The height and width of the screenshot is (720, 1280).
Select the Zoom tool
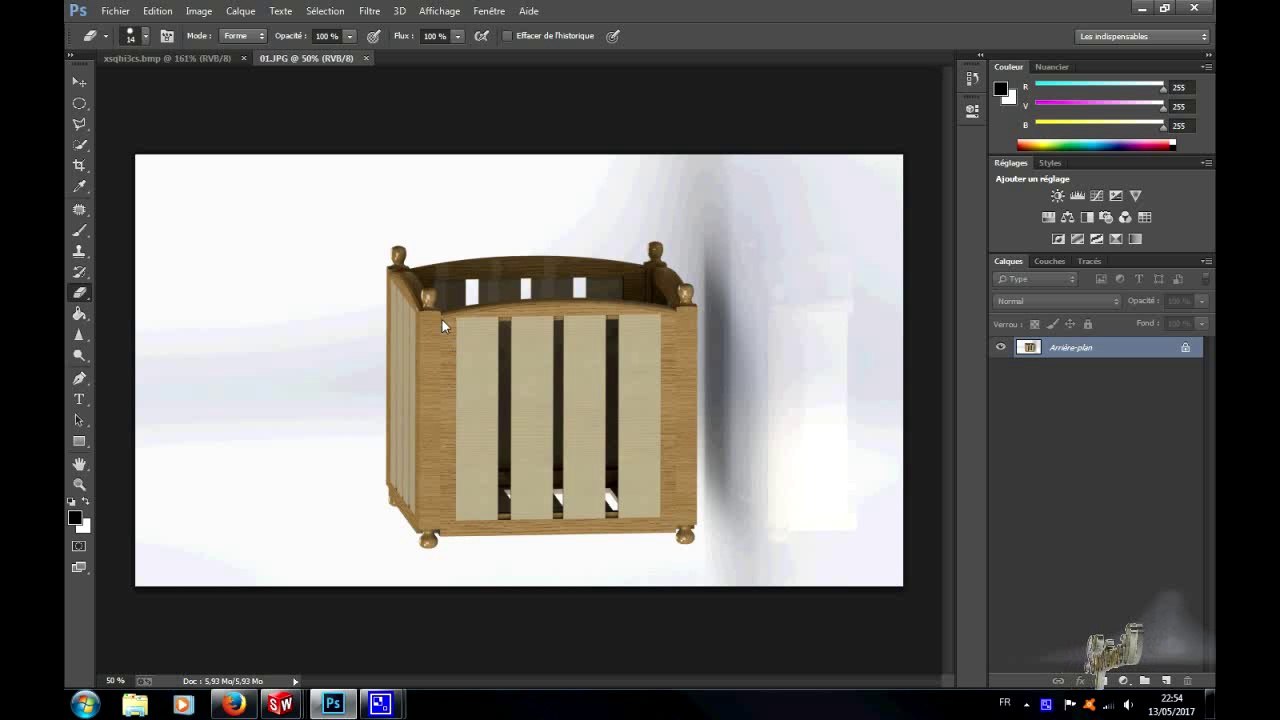pos(79,485)
